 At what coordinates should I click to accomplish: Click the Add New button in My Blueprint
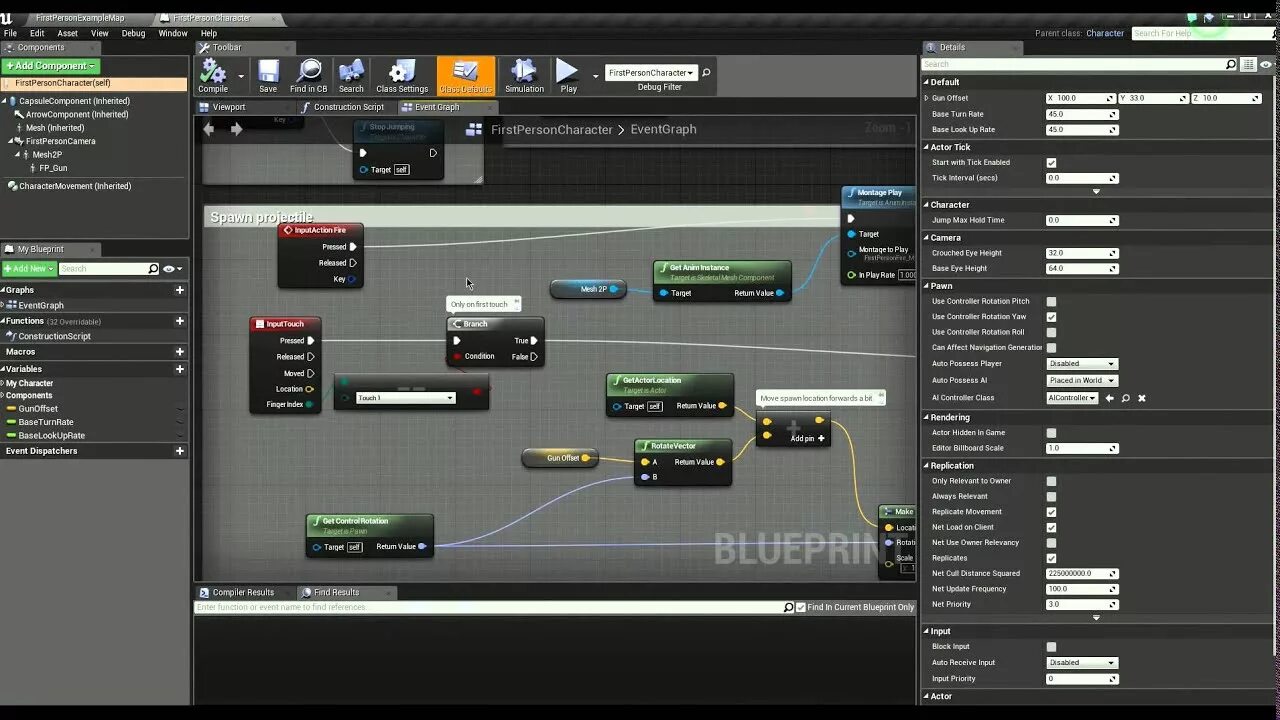coord(28,269)
